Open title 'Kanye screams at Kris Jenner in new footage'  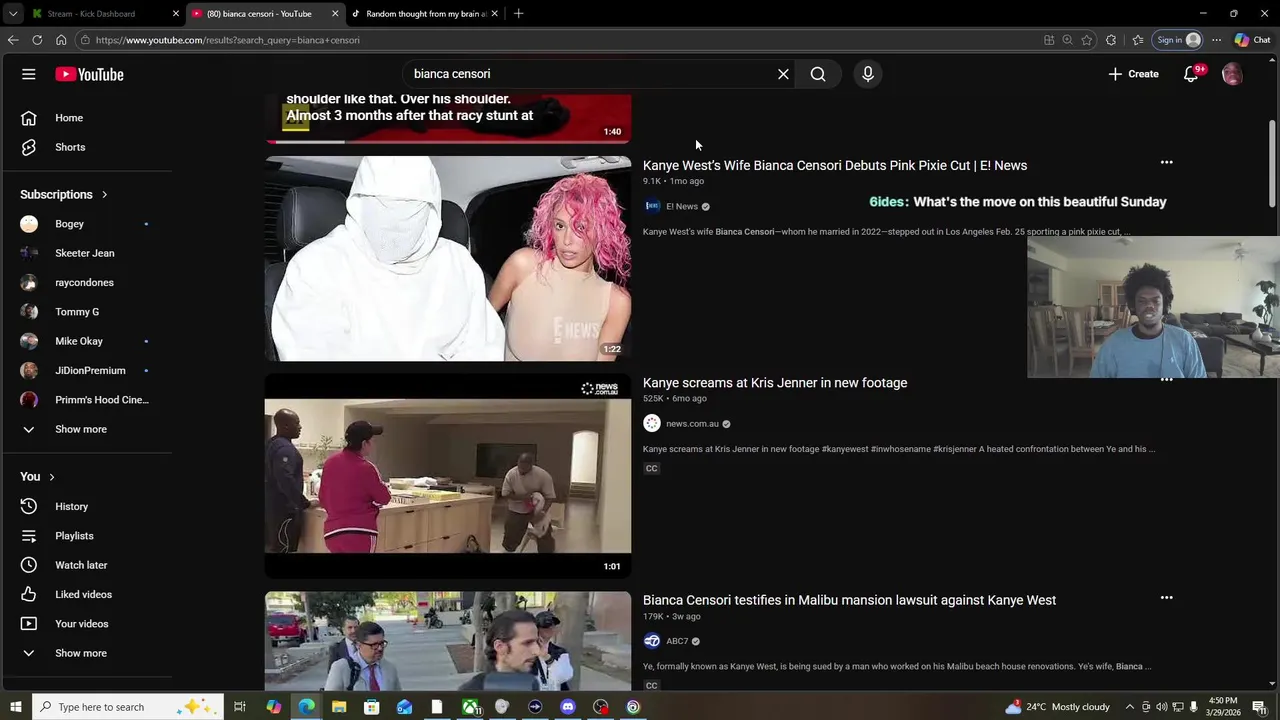[775, 383]
